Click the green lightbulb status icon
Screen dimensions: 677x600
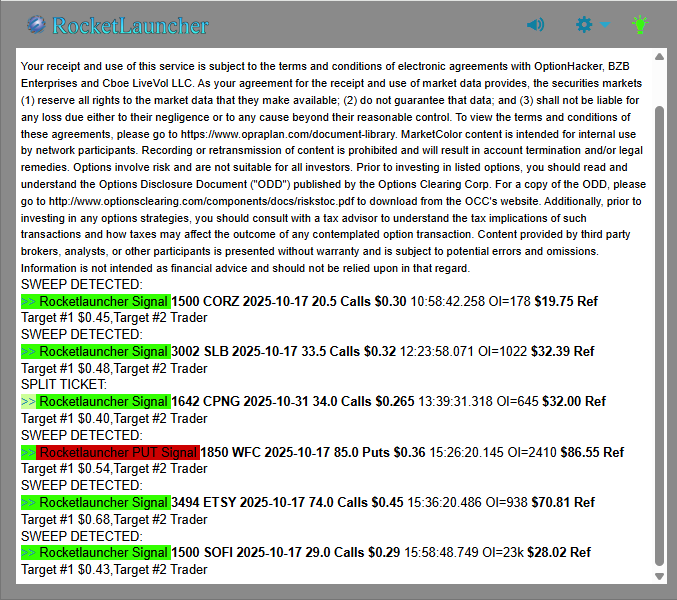[x=640, y=24]
